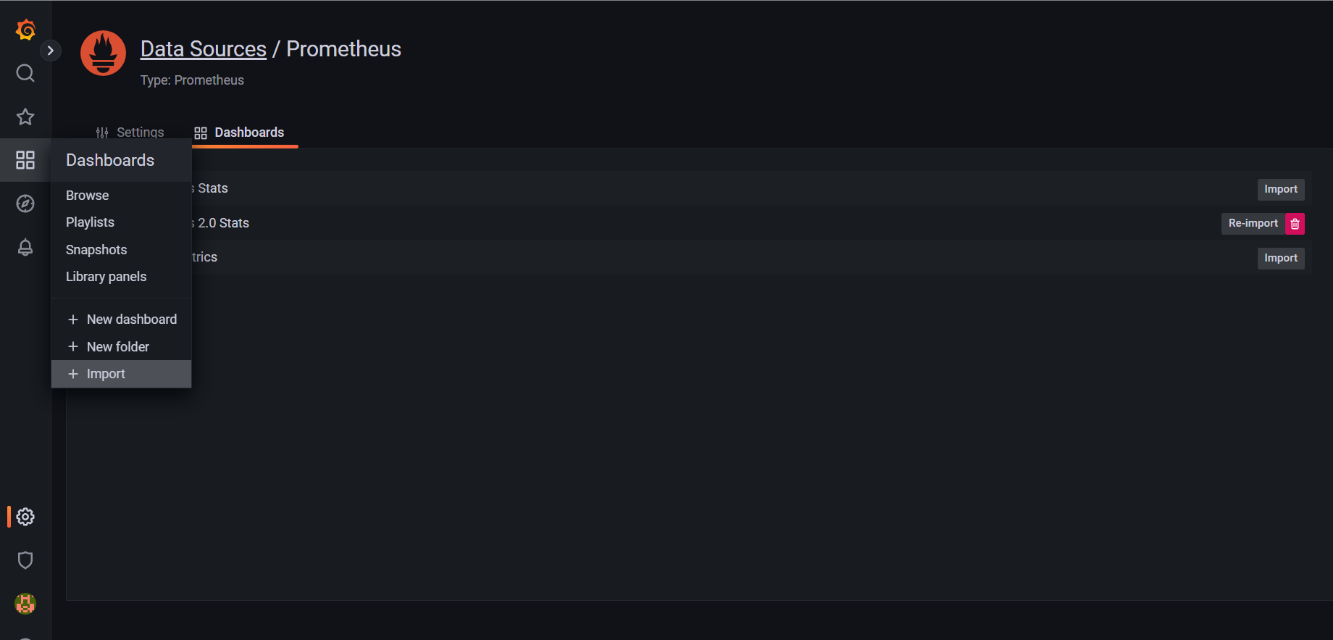Open Server Admin via the shield icon

(x=25, y=560)
